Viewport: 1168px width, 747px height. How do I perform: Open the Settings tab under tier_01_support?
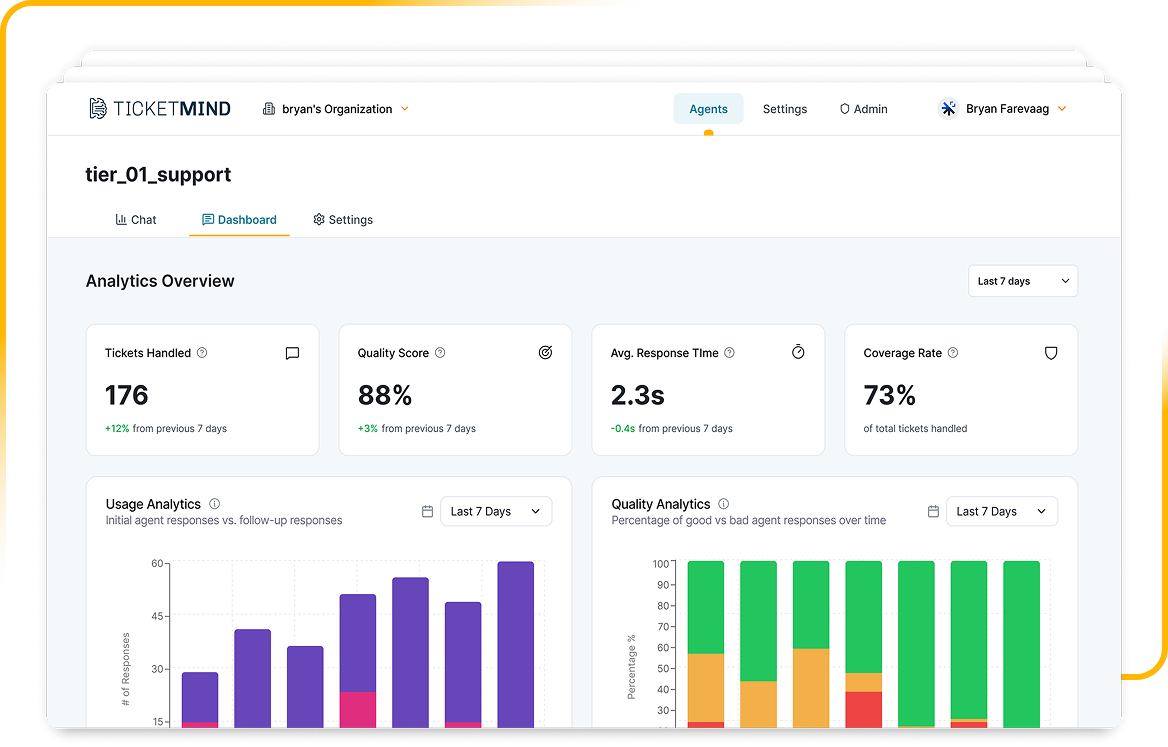[343, 219]
